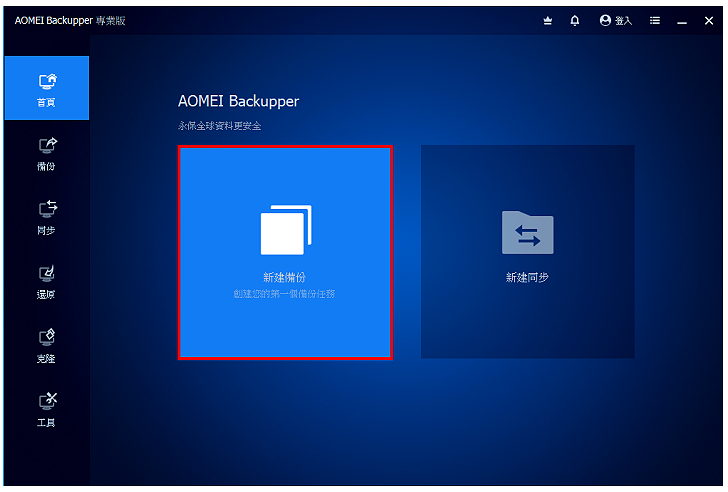
Task: Open the hamburger menu icon in title bar
Action: 655,21
